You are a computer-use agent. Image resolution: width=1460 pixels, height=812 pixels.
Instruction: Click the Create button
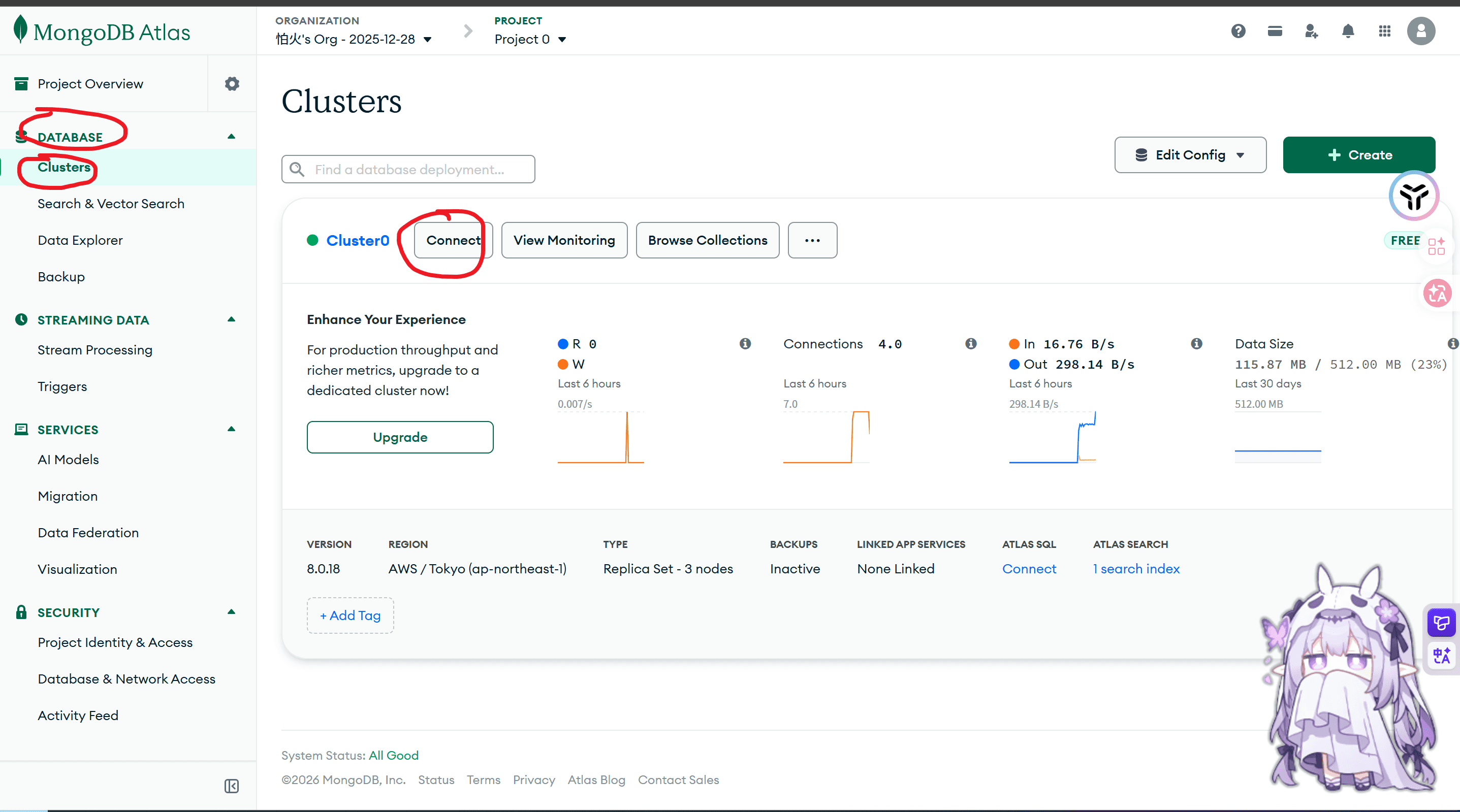[1358, 155]
